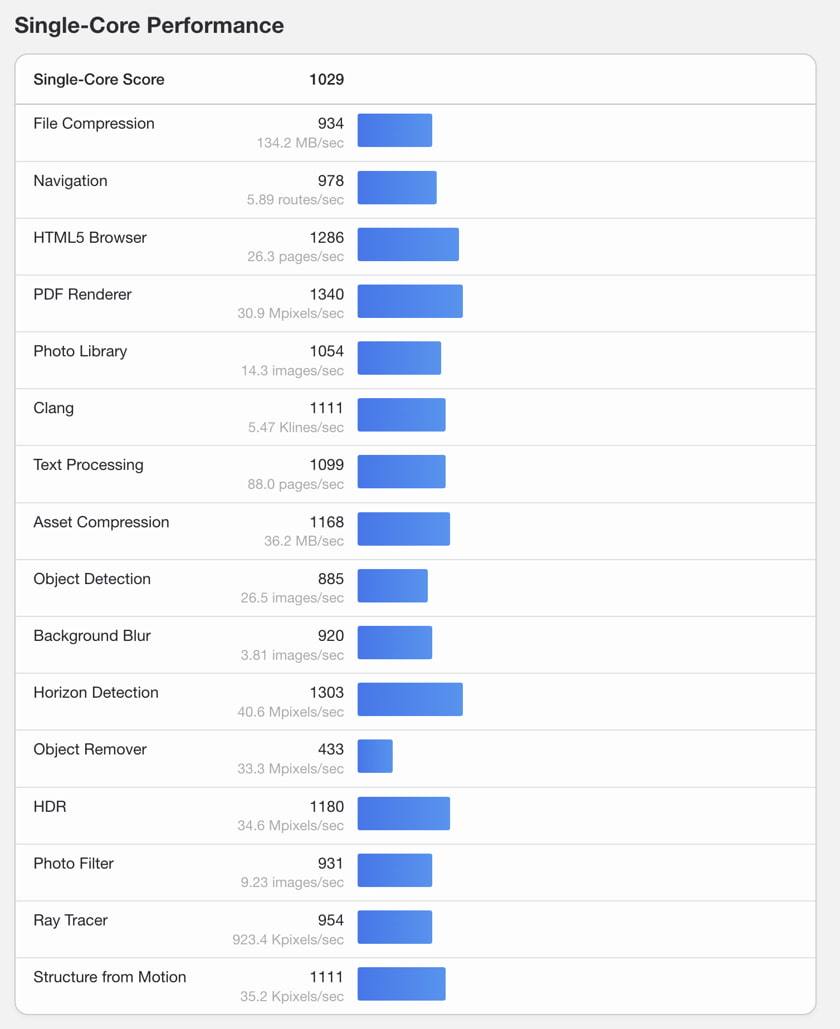Click the Text Processing score bar
This screenshot has height=1029, width=840.
coord(402,471)
